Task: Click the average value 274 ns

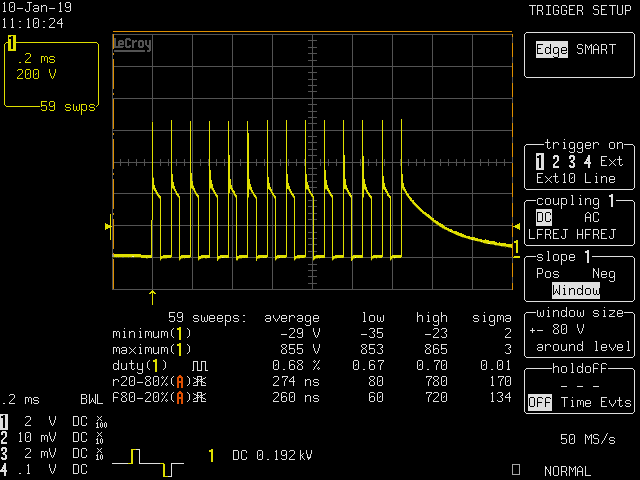Action: pos(296,381)
